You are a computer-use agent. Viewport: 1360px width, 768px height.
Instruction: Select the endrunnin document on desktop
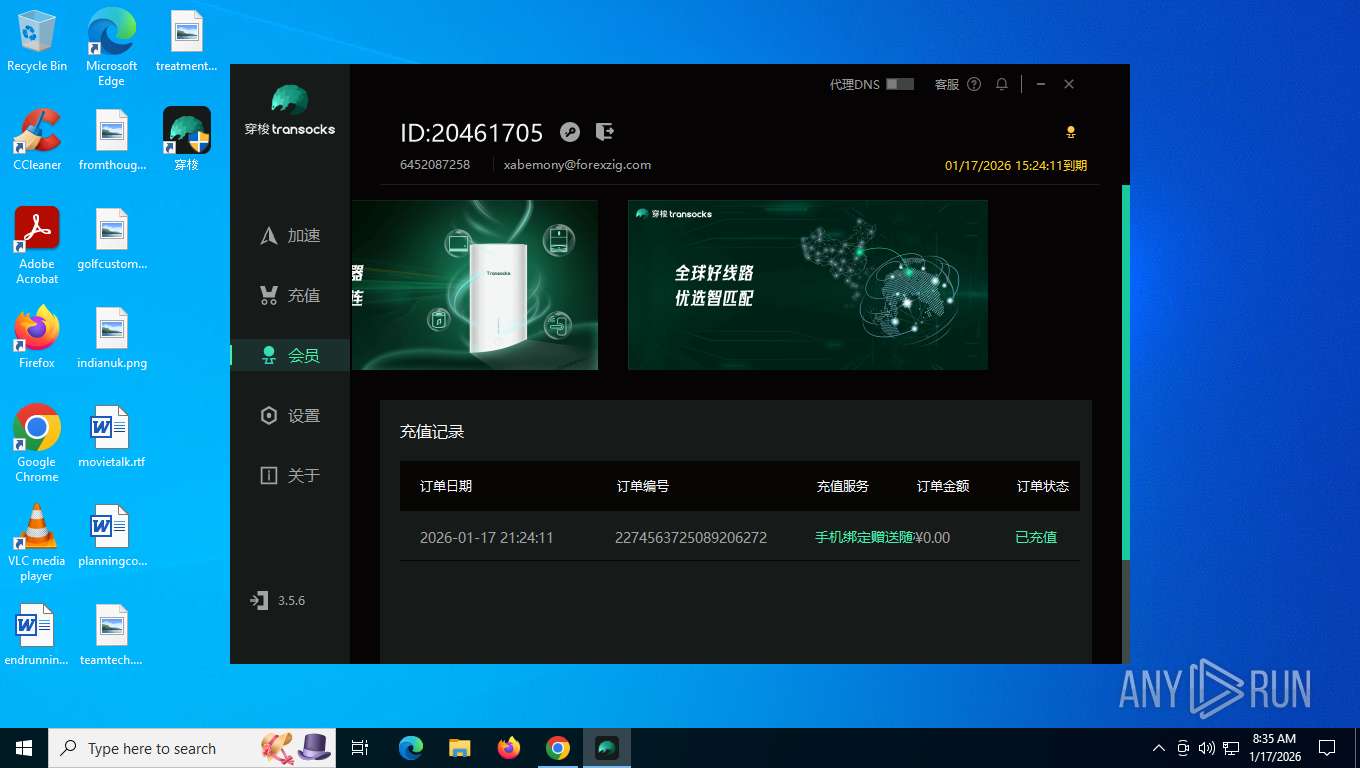(37, 635)
